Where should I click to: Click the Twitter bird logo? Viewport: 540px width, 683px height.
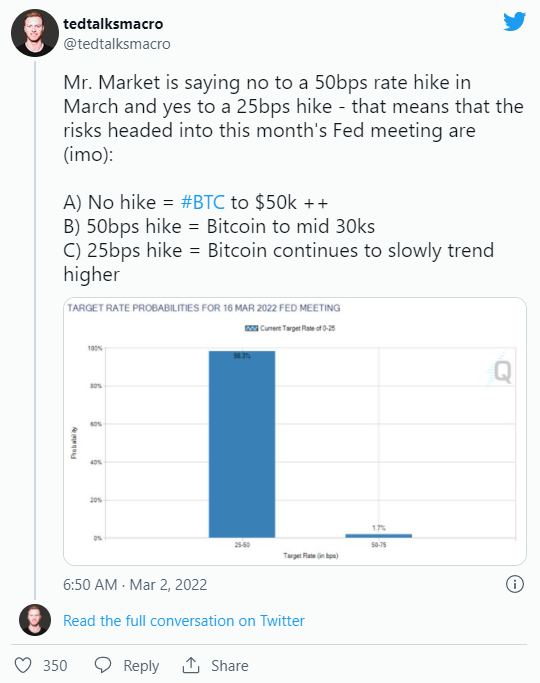[x=514, y=22]
